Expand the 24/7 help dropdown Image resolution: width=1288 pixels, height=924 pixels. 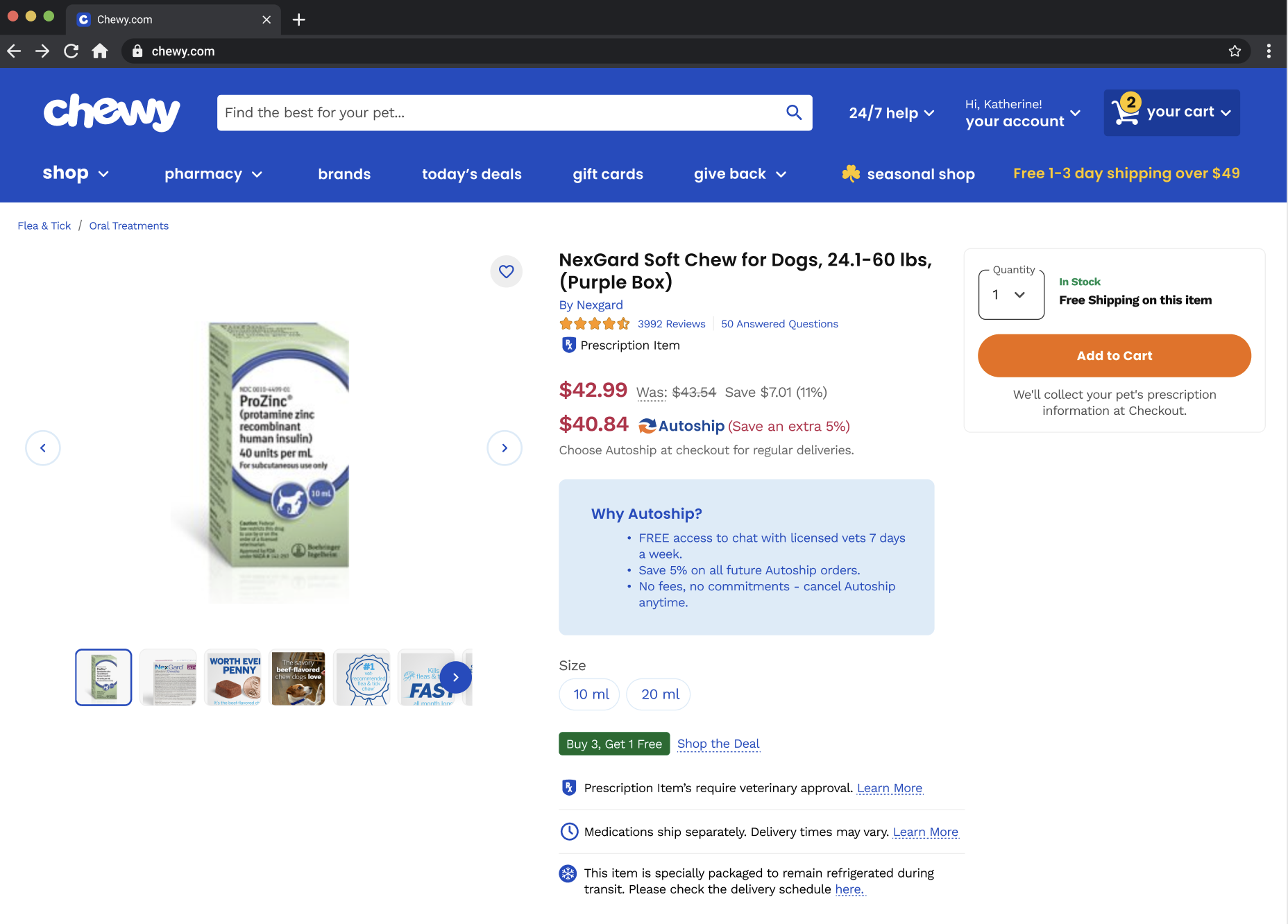[892, 113]
